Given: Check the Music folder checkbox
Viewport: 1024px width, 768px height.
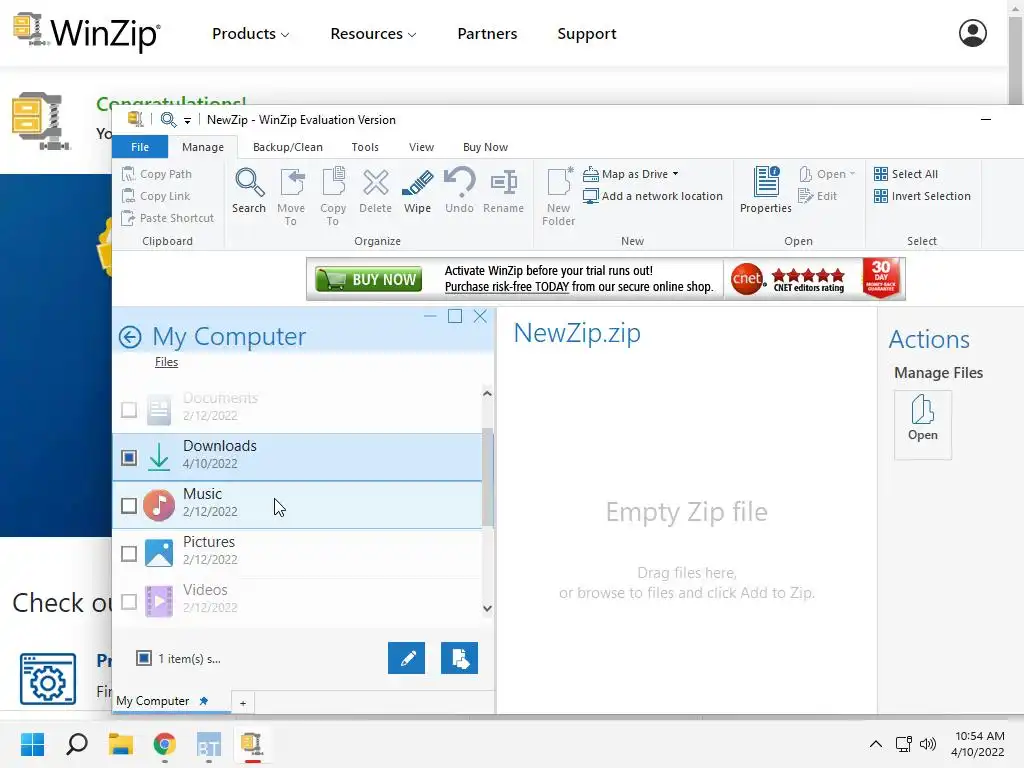Looking at the screenshot, I should [x=129, y=505].
